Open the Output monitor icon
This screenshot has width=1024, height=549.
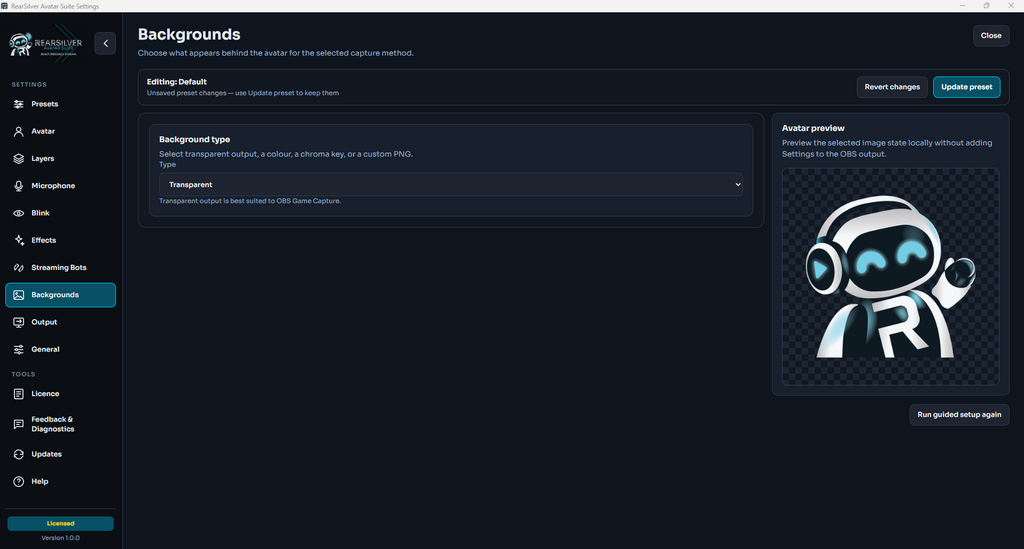[18, 322]
